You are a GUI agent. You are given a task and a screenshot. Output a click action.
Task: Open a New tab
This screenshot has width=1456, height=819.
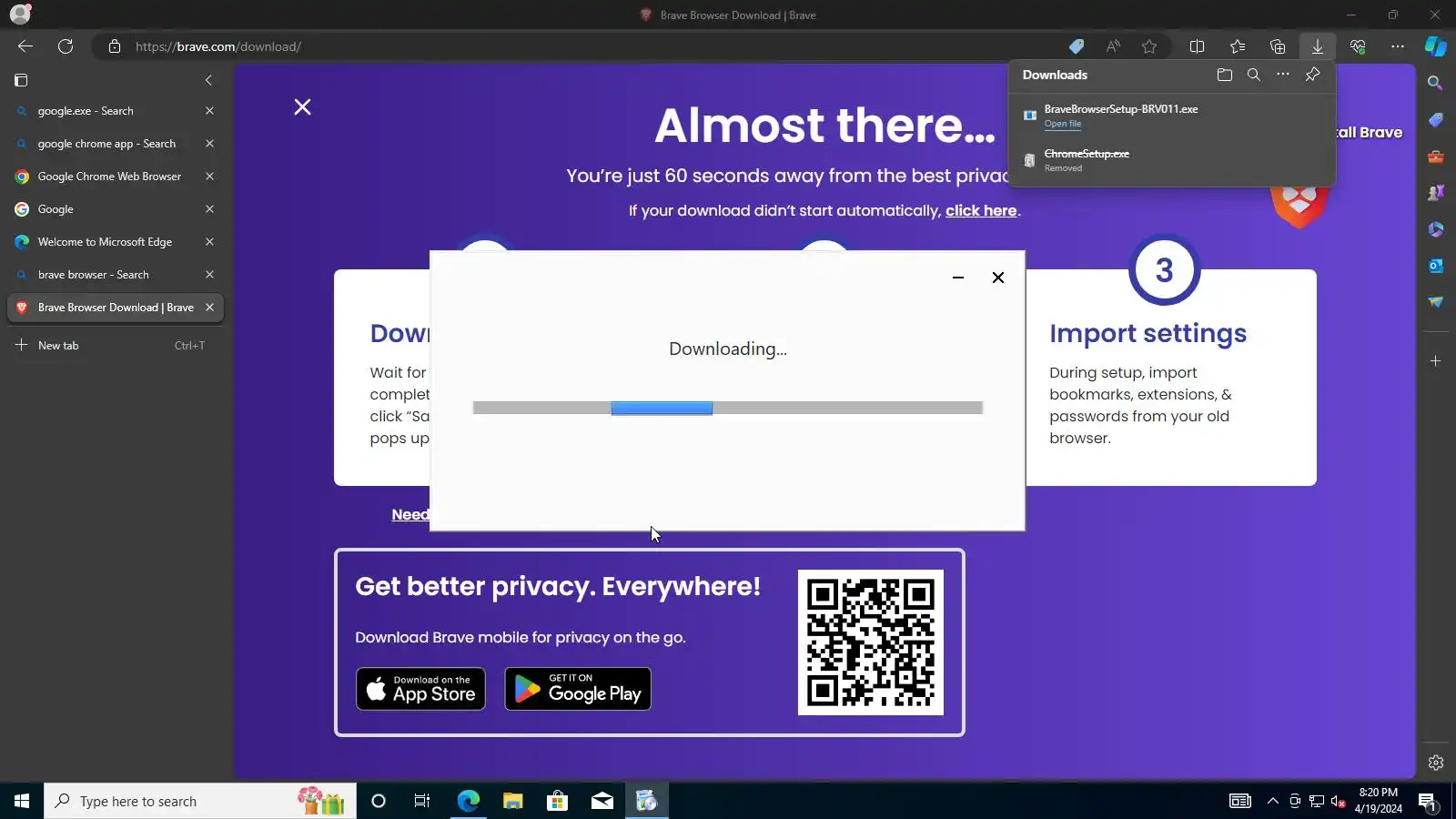115,346
